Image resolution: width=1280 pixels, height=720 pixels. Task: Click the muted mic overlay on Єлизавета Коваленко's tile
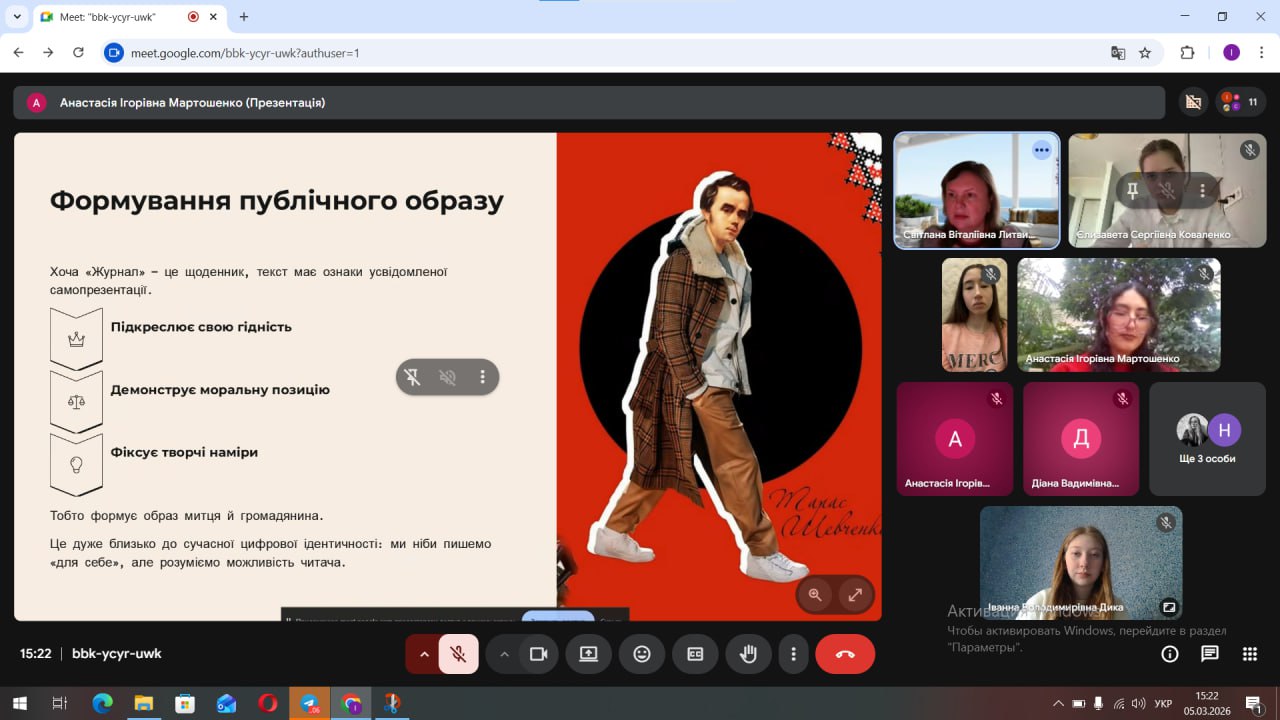1167,190
